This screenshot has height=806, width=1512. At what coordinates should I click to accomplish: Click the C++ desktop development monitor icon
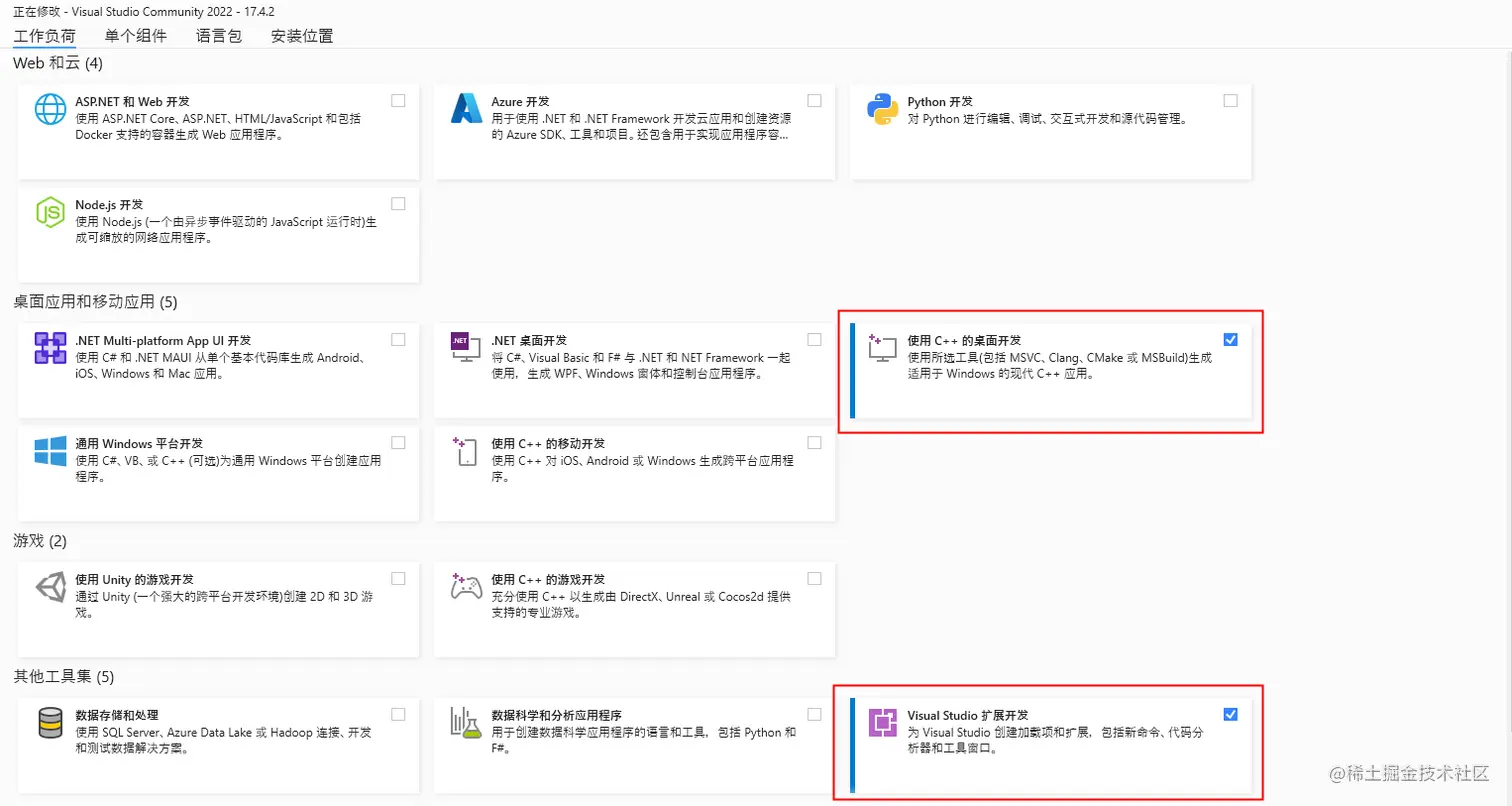(x=883, y=349)
